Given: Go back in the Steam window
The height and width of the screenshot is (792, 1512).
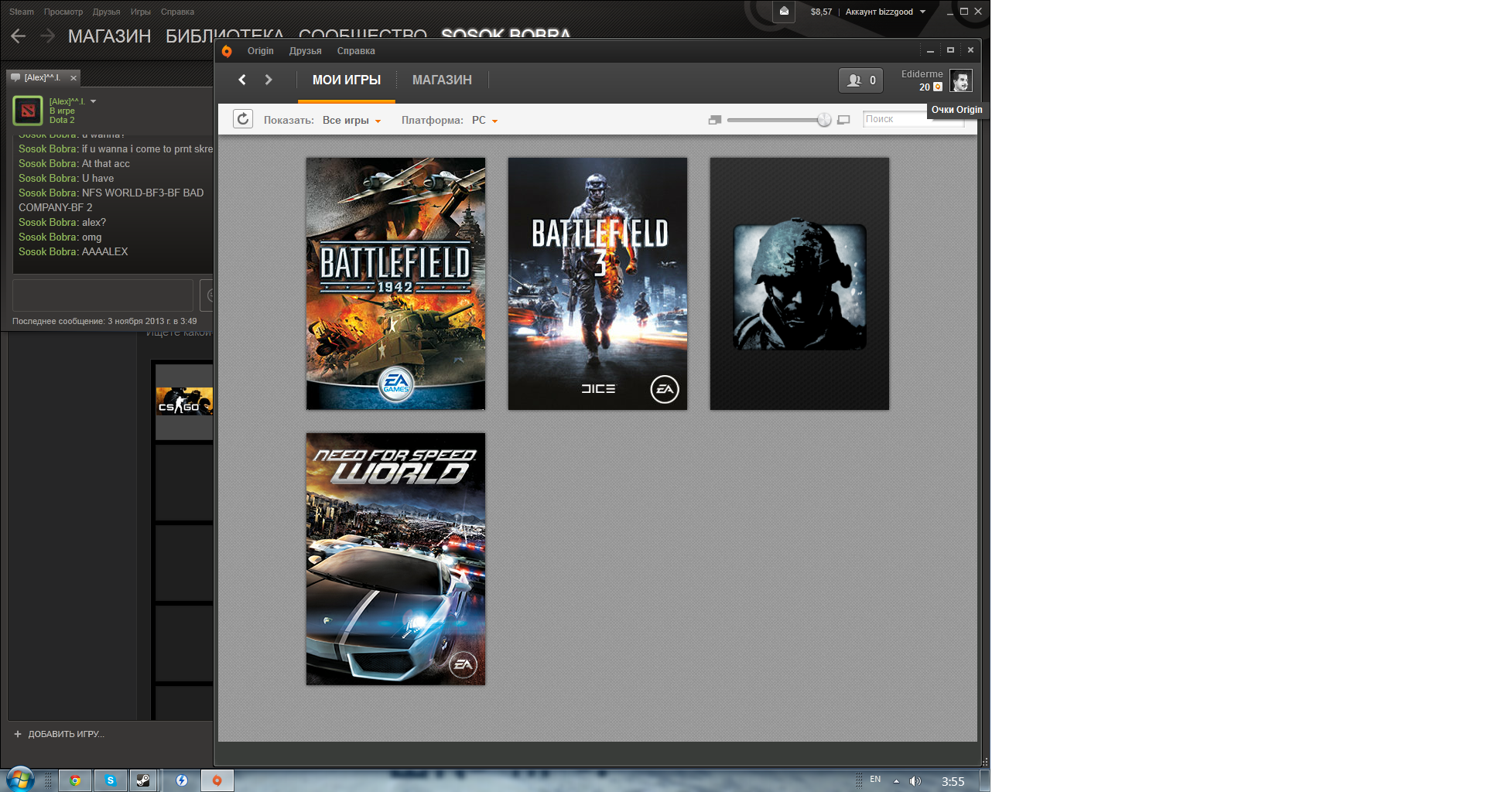Looking at the screenshot, I should point(19,36).
